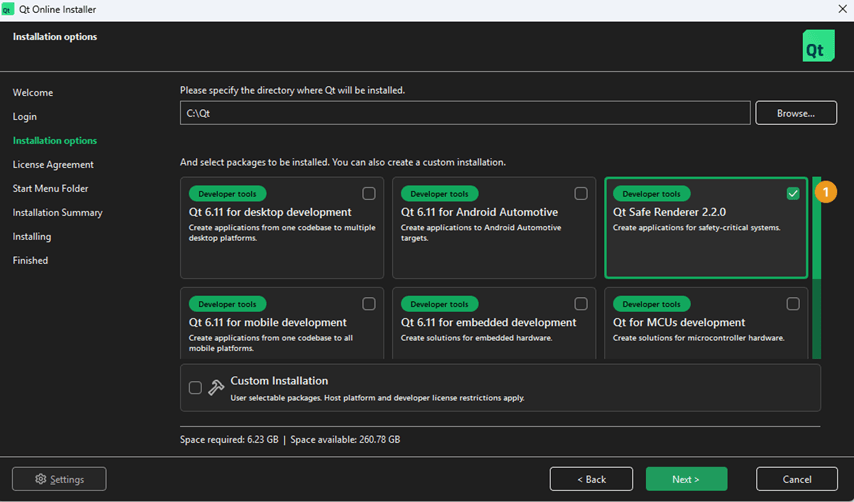Proceed with the Next > button
This screenshot has width=854, height=502.
tap(686, 479)
